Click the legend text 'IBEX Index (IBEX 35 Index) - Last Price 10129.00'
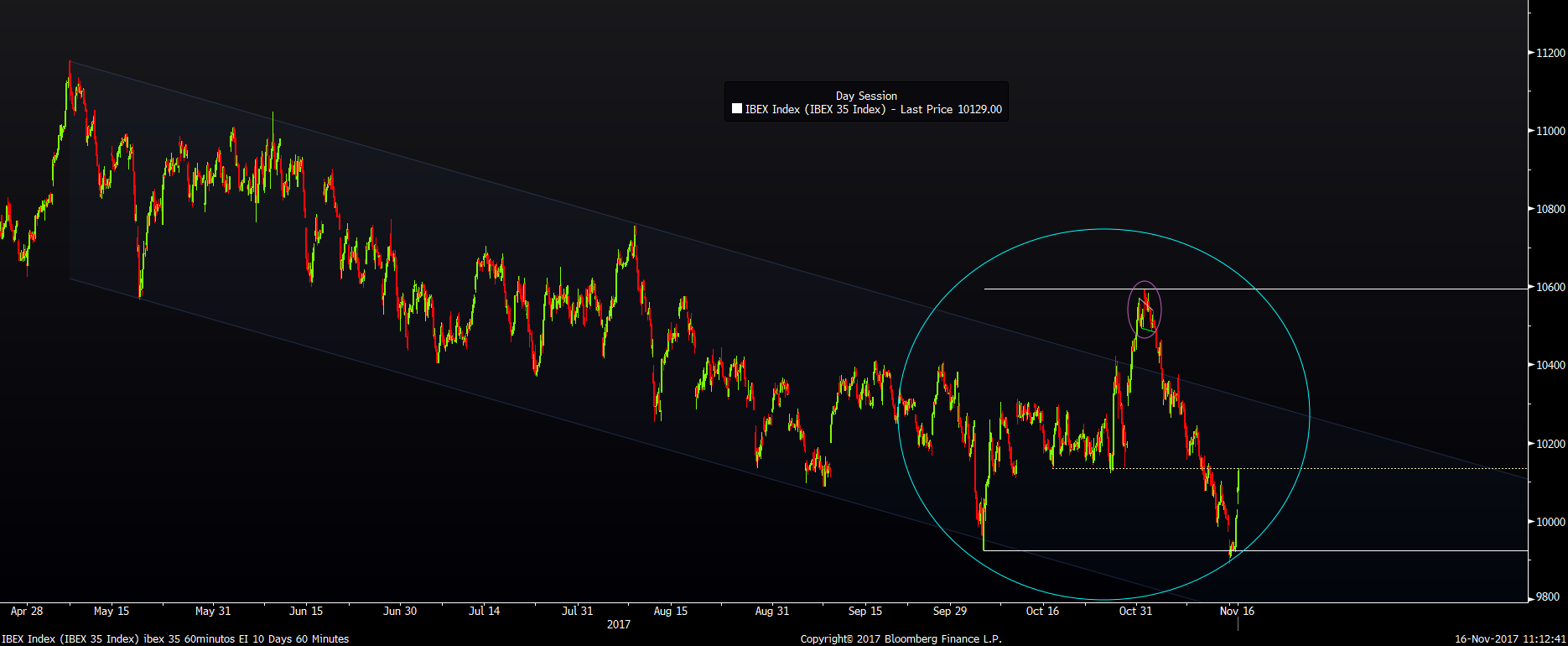The width and height of the screenshot is (1568, 646). point(874,109)
